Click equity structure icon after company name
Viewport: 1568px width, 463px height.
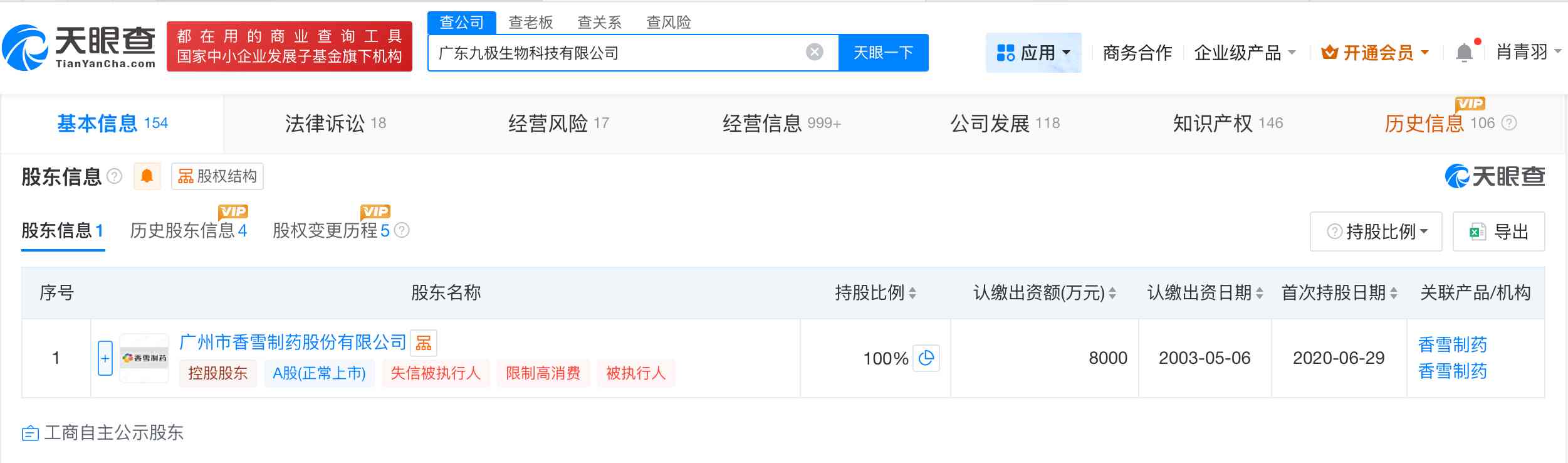click(424, 343)
